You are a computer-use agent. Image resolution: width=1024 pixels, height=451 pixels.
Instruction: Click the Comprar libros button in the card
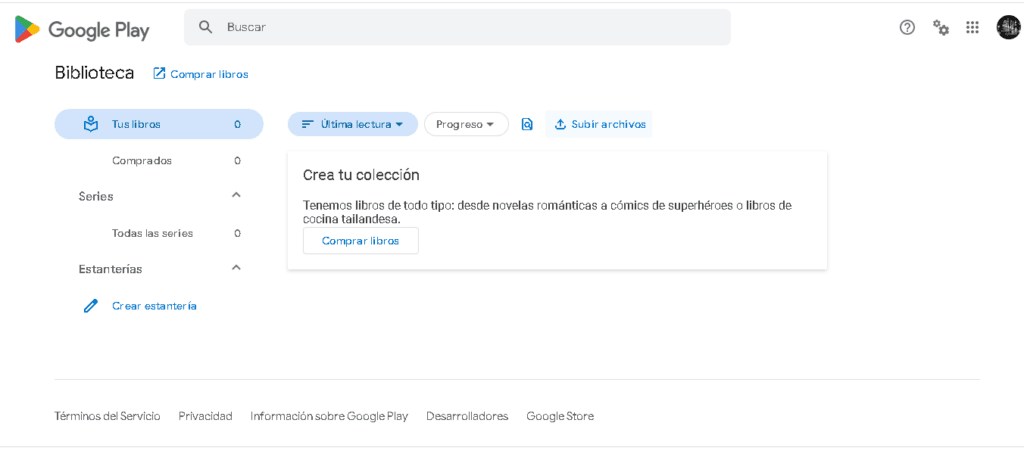pyautogui.click(x=360, y=241)
